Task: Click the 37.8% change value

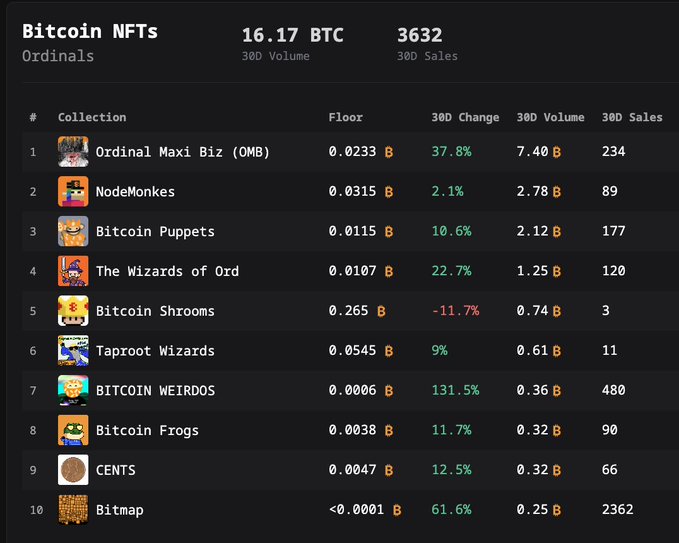Action: click(x=451, y=152)
